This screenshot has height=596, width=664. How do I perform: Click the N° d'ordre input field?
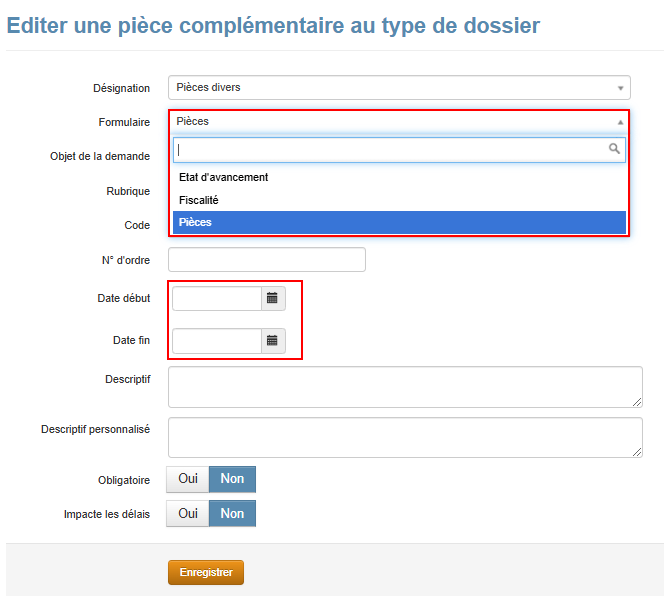tap(267, 260)
